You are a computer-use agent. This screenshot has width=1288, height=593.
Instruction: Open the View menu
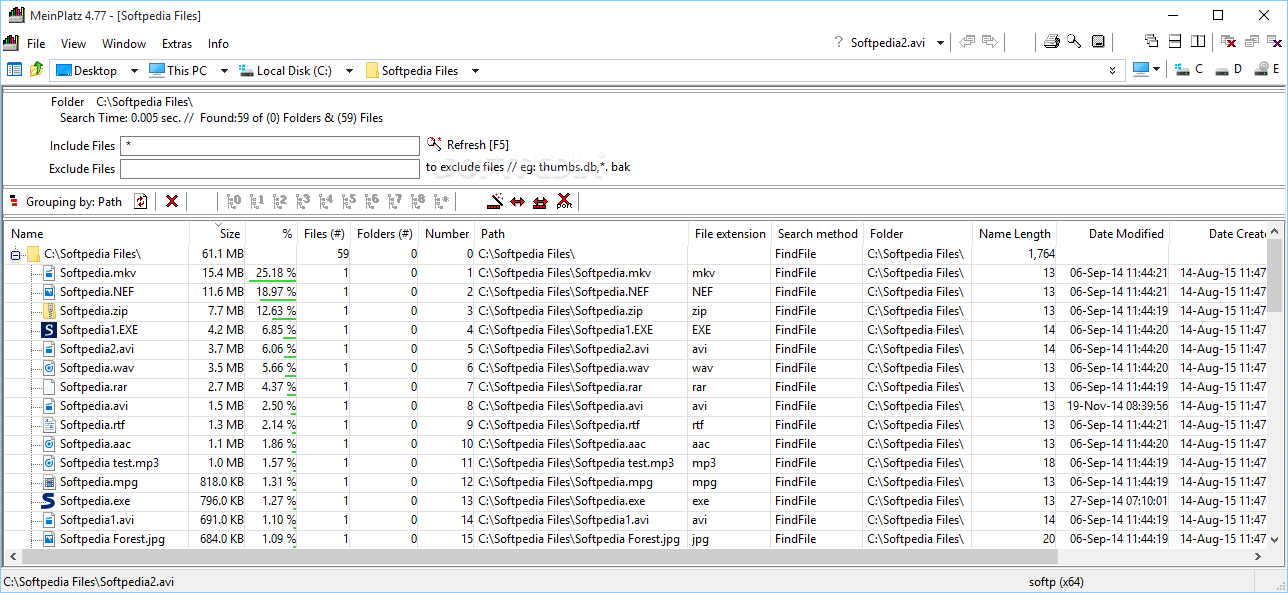[73, 43]
